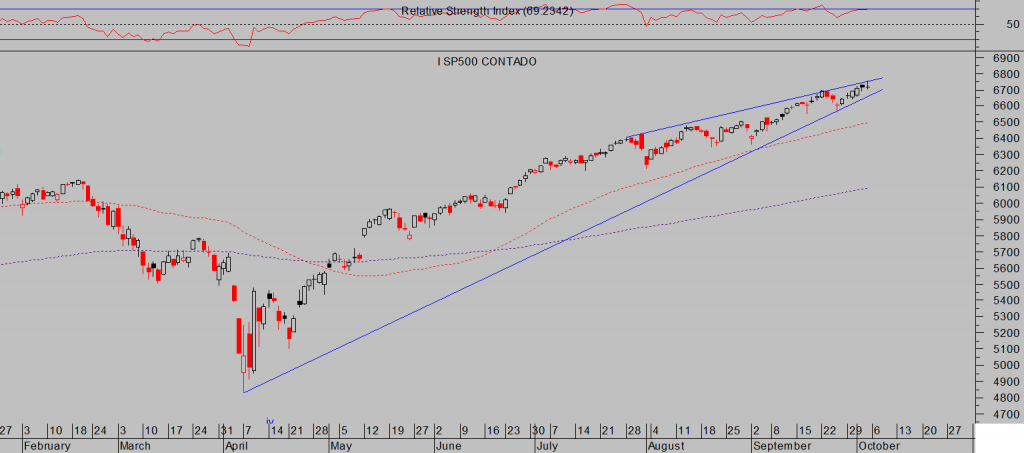
Task: Click the February month label
Action: point(50,446)
